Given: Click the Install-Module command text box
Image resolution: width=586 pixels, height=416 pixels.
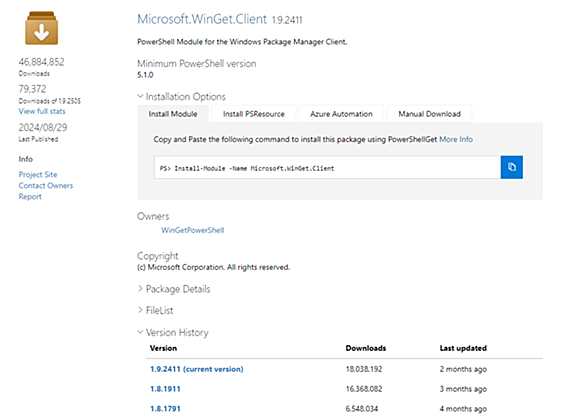Looking at the screenshot, I should tap(327, 167).
